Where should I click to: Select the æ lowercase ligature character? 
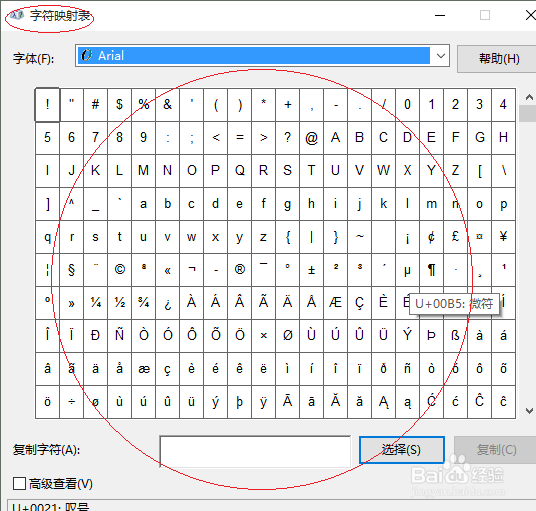144,369
